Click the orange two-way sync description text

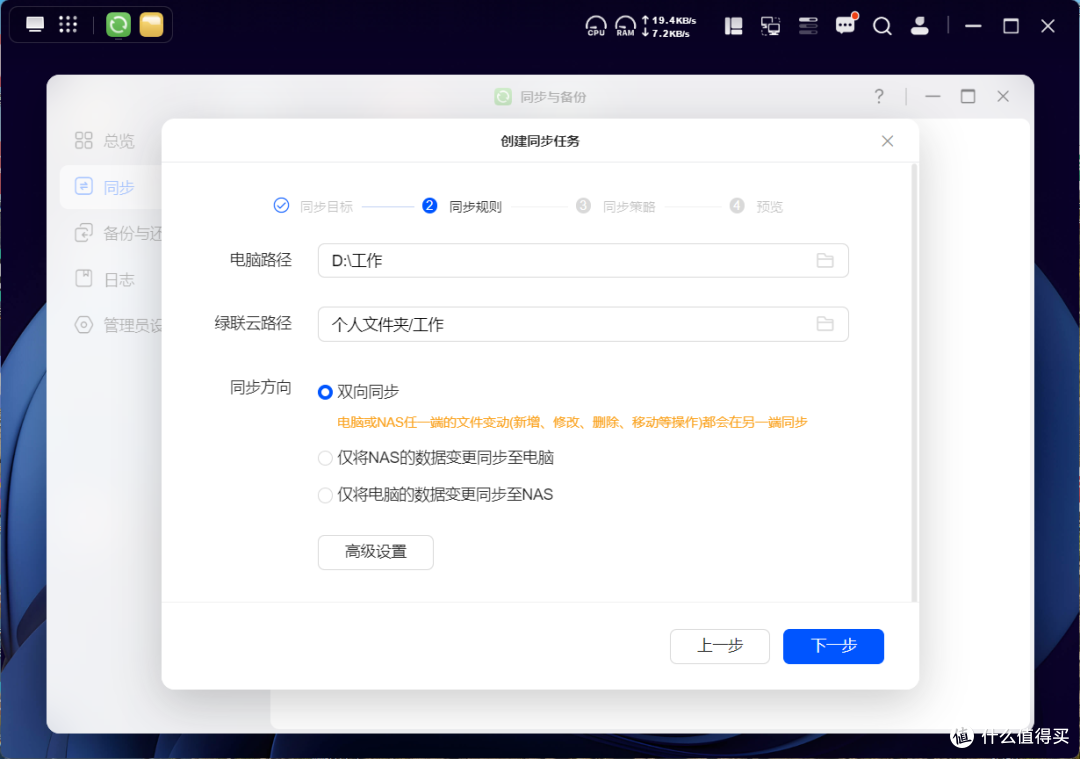pos(572,422)
